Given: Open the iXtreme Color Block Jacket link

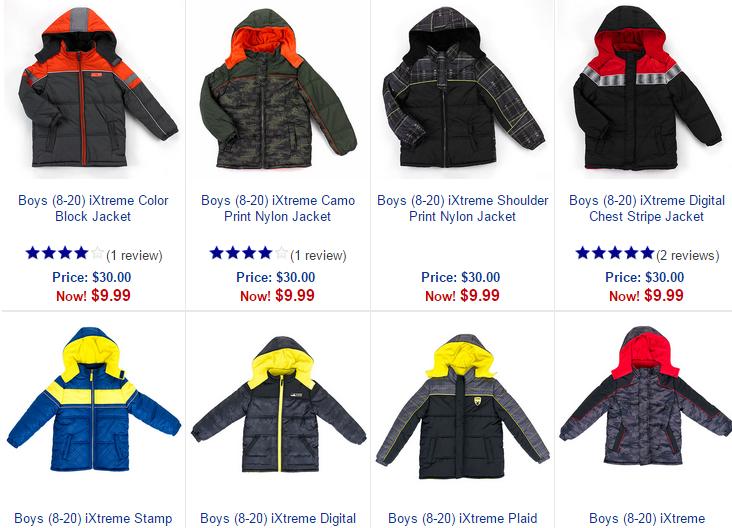Looking at the screenshot, I should [93, 208].
